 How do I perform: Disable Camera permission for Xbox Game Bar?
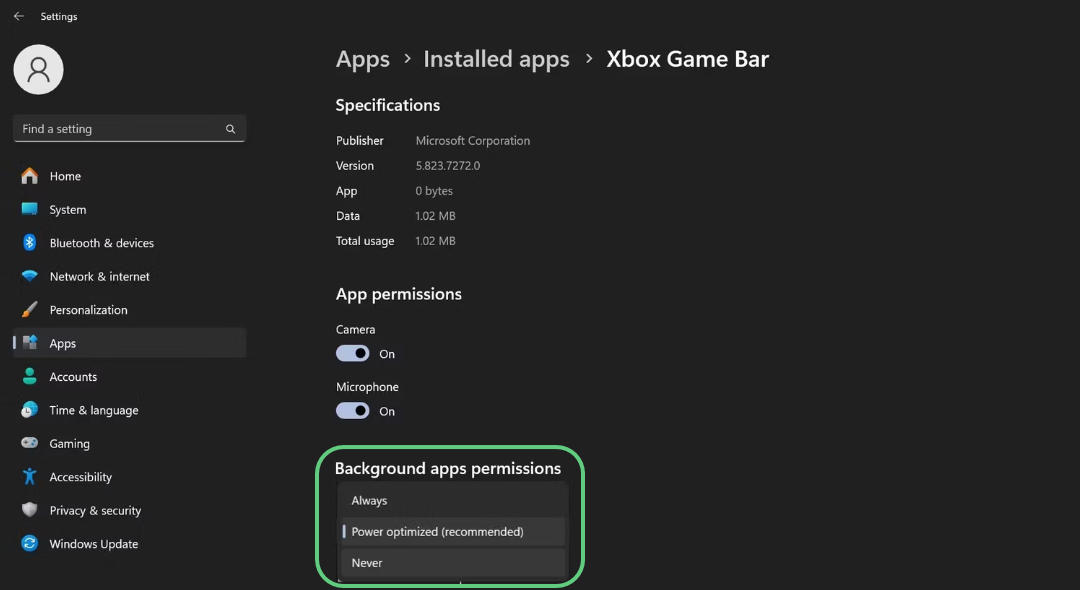tap(352, 353)
